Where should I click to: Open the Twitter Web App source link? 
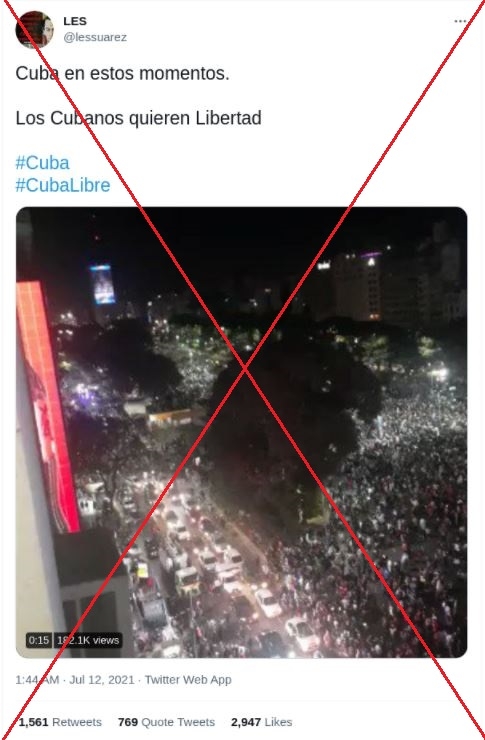tap(188, 680)
